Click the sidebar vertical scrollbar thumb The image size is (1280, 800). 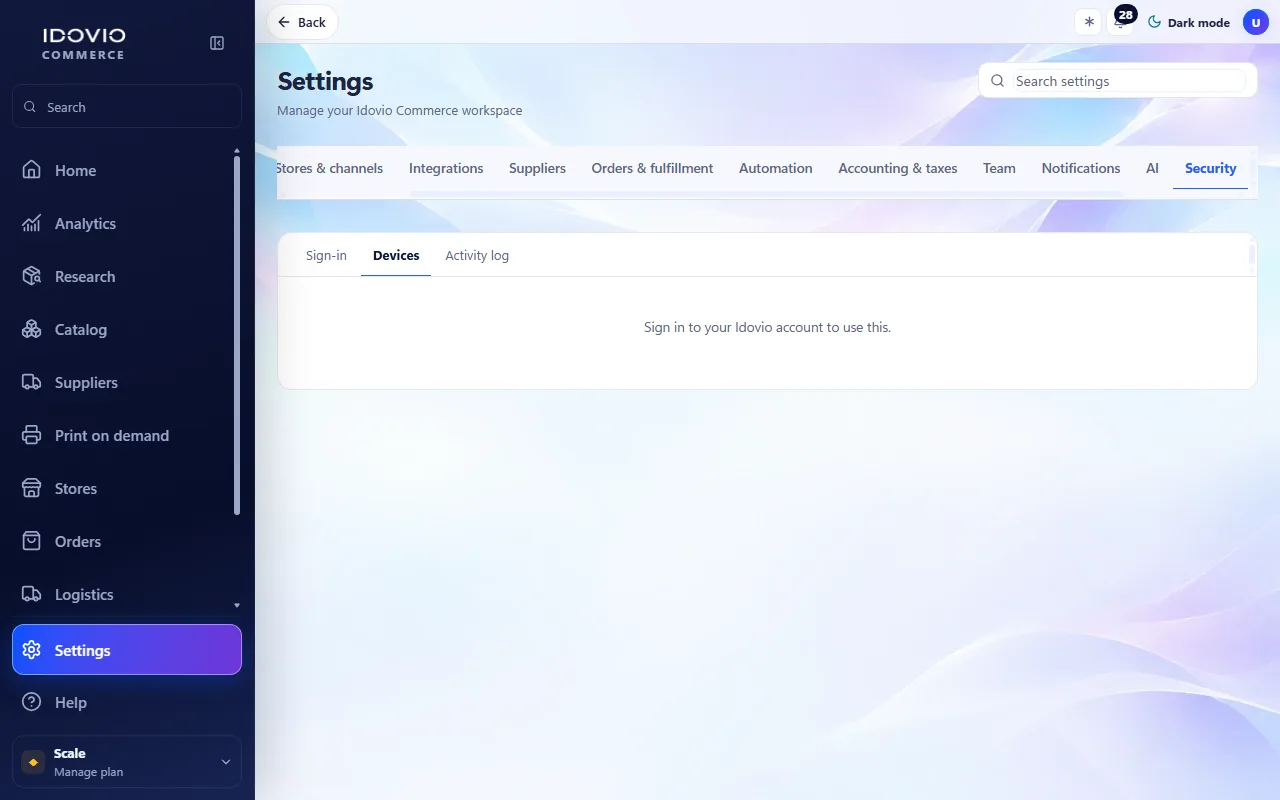pos(237,335)
